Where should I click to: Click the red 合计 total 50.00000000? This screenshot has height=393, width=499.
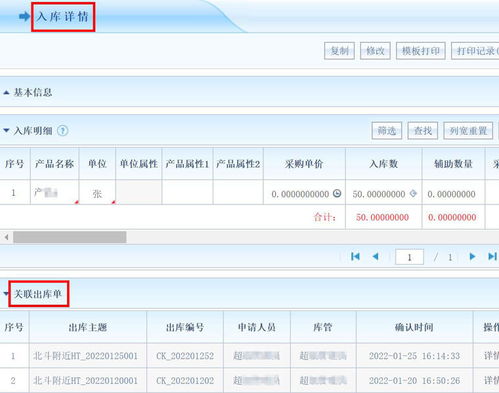click(382, 217)
